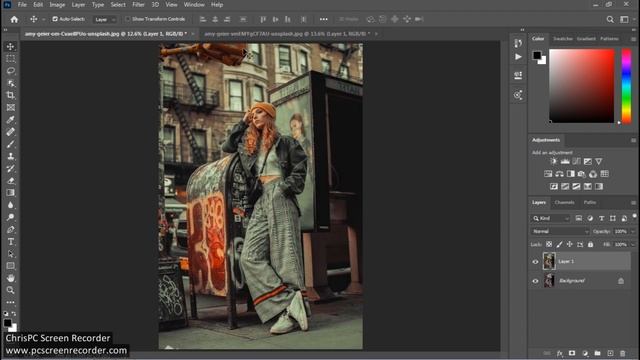The image size is (640, 360).
Task: Toggle lock all padlock icon
Action: click(x=590, y=244)
